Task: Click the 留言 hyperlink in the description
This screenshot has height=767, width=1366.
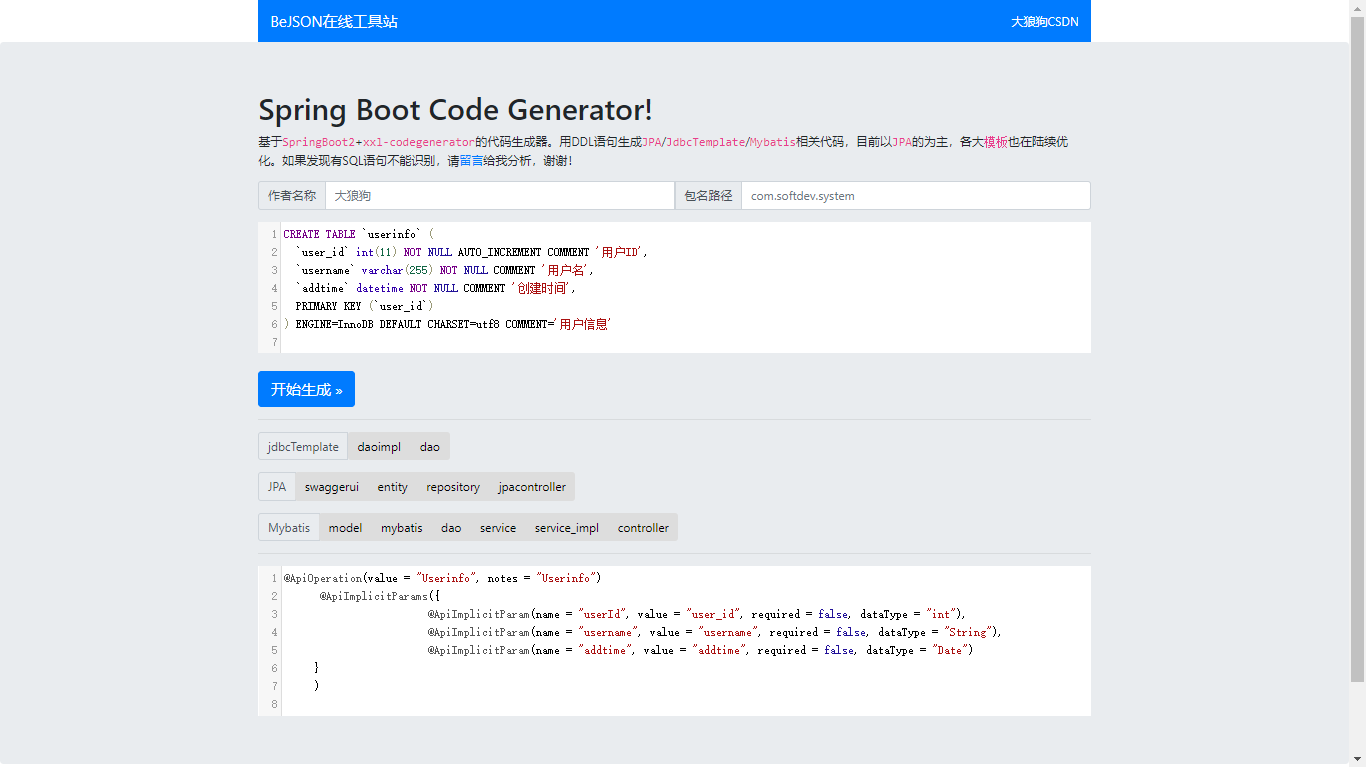Action: point(471,160)
